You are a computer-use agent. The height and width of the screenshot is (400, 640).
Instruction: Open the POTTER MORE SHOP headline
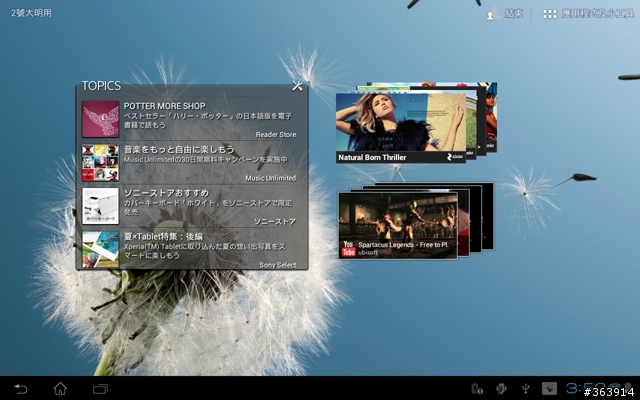[x=164, y=106]
